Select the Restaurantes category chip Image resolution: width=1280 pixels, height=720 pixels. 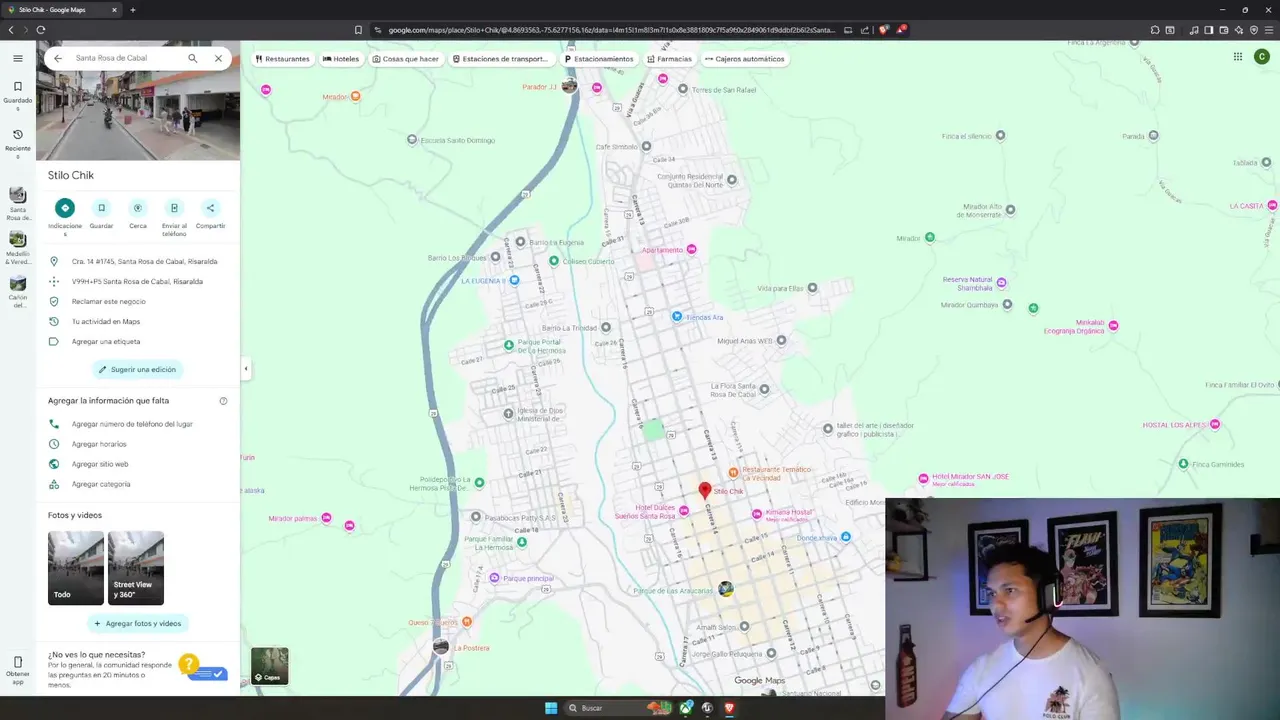282,59
